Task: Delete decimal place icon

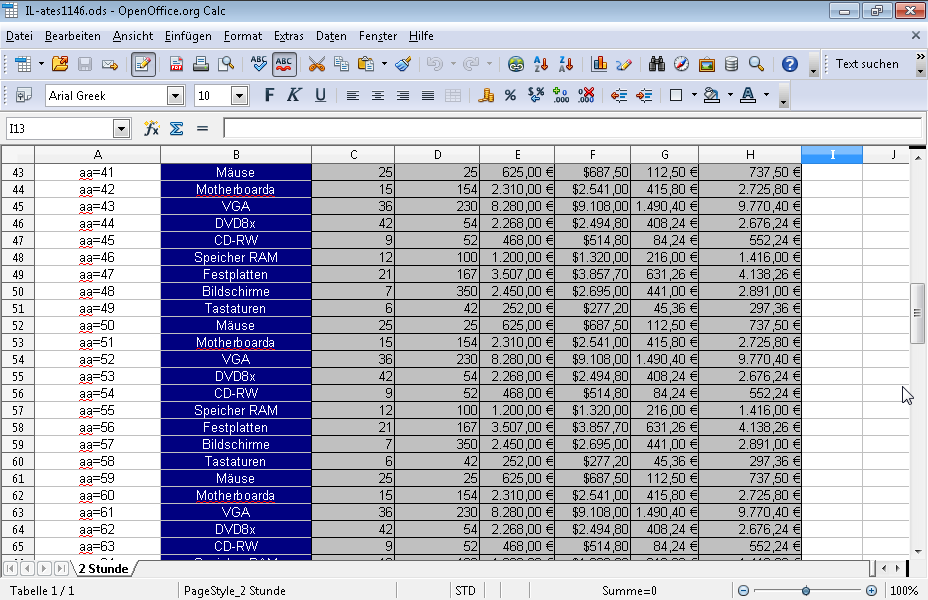Action: coord(586,95)
